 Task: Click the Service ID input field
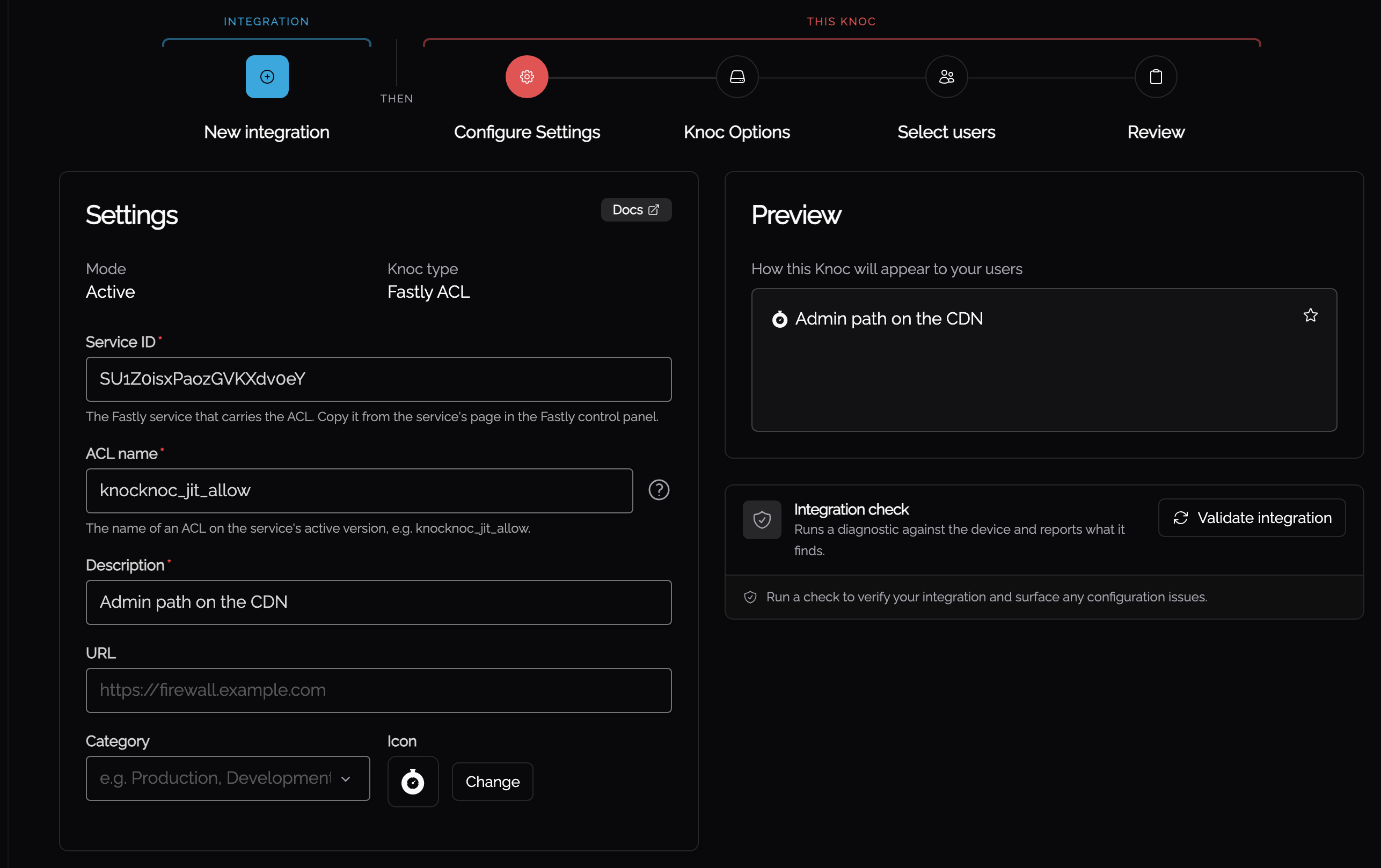[378, 379]
